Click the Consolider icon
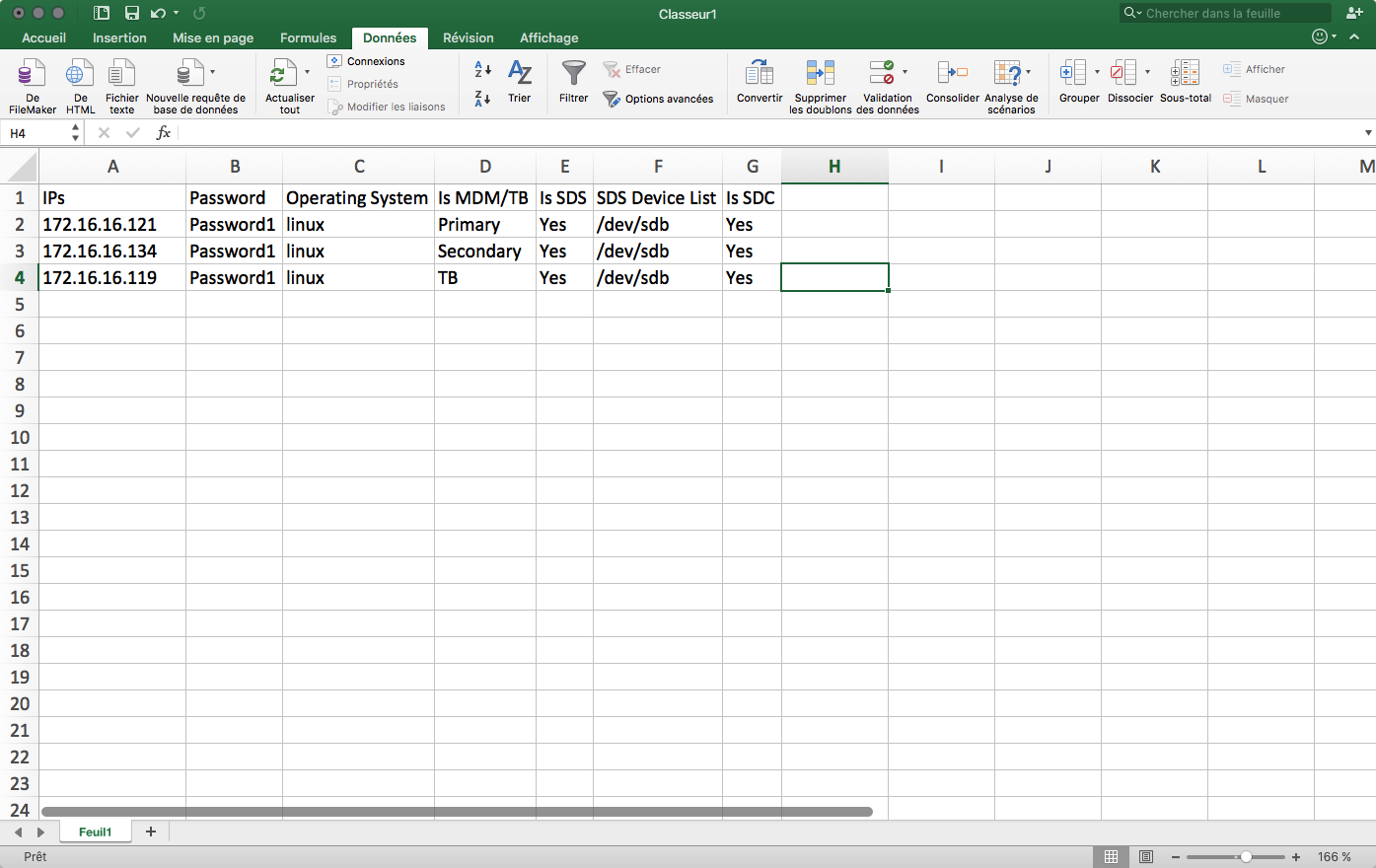This screenshot has height=868, width=1376. 952,74
